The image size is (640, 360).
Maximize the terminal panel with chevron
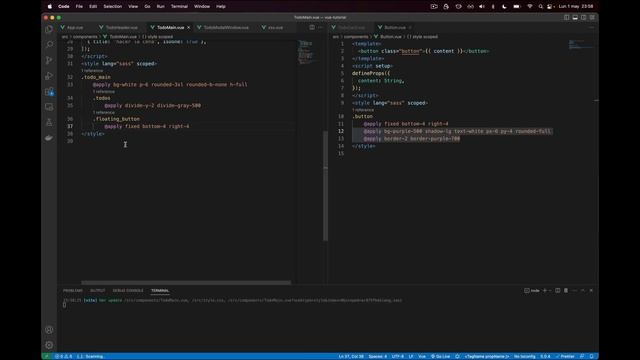coord(583,291)
